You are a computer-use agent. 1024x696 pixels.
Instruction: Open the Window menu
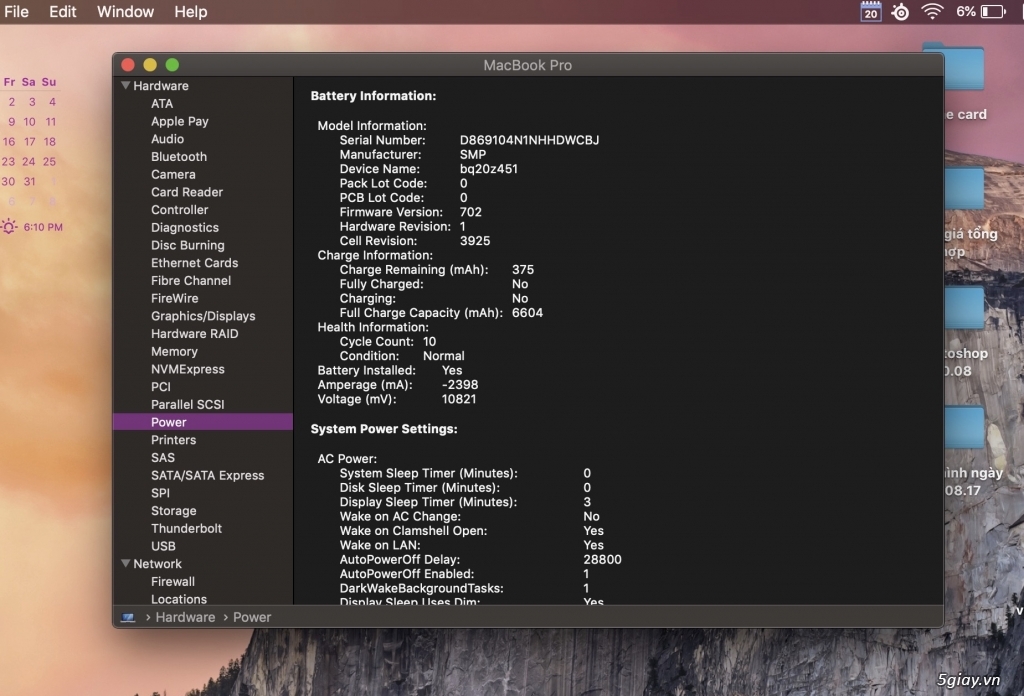click(124, 12)
